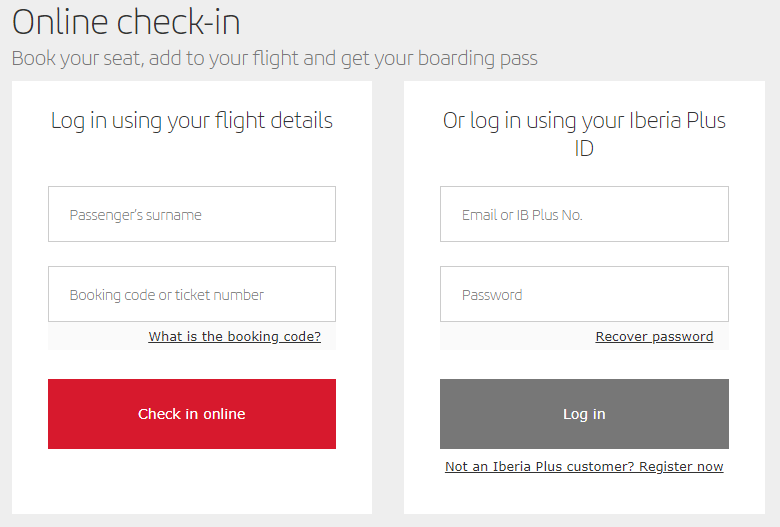The width and height of the screenshot is (780, 527).
Task: Click the 'Or log in using your Iberia Plus ID' heading
Action: point(584,134)
